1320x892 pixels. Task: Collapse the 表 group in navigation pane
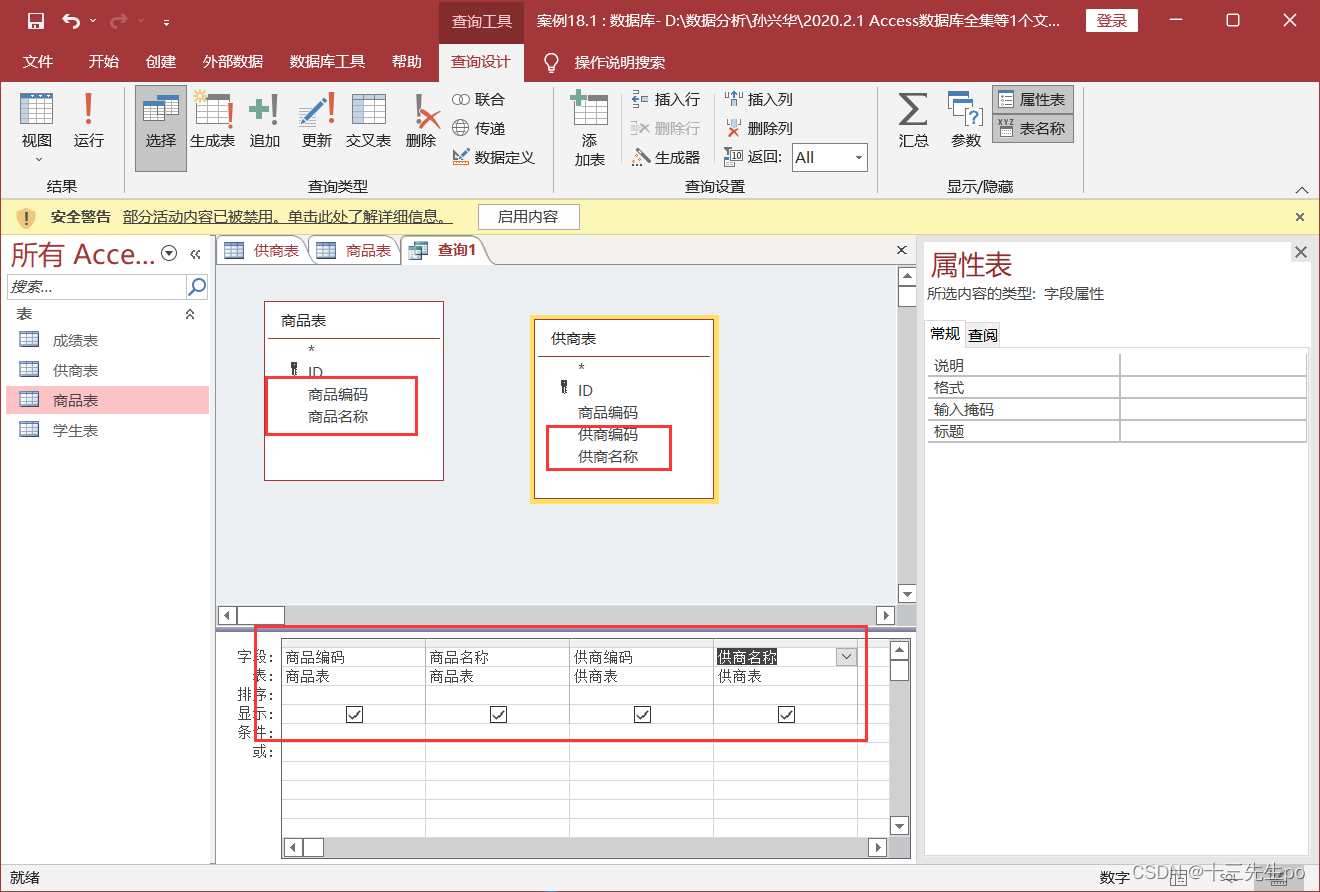coord(190,314)
